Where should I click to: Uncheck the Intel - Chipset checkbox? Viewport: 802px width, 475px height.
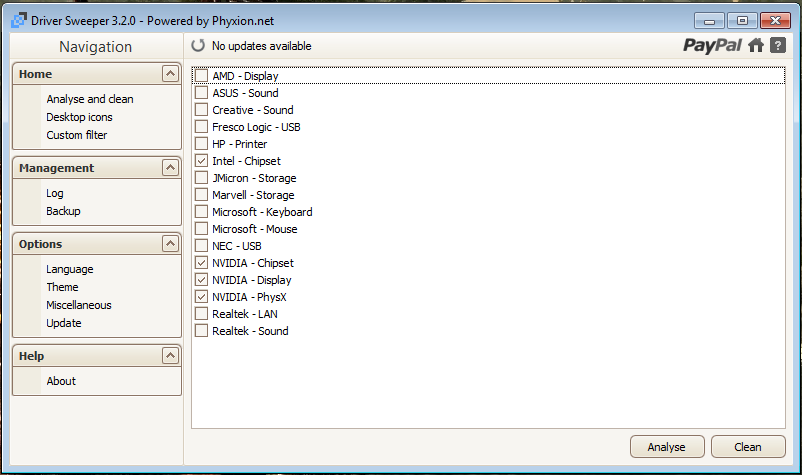[x=202, y=161]
